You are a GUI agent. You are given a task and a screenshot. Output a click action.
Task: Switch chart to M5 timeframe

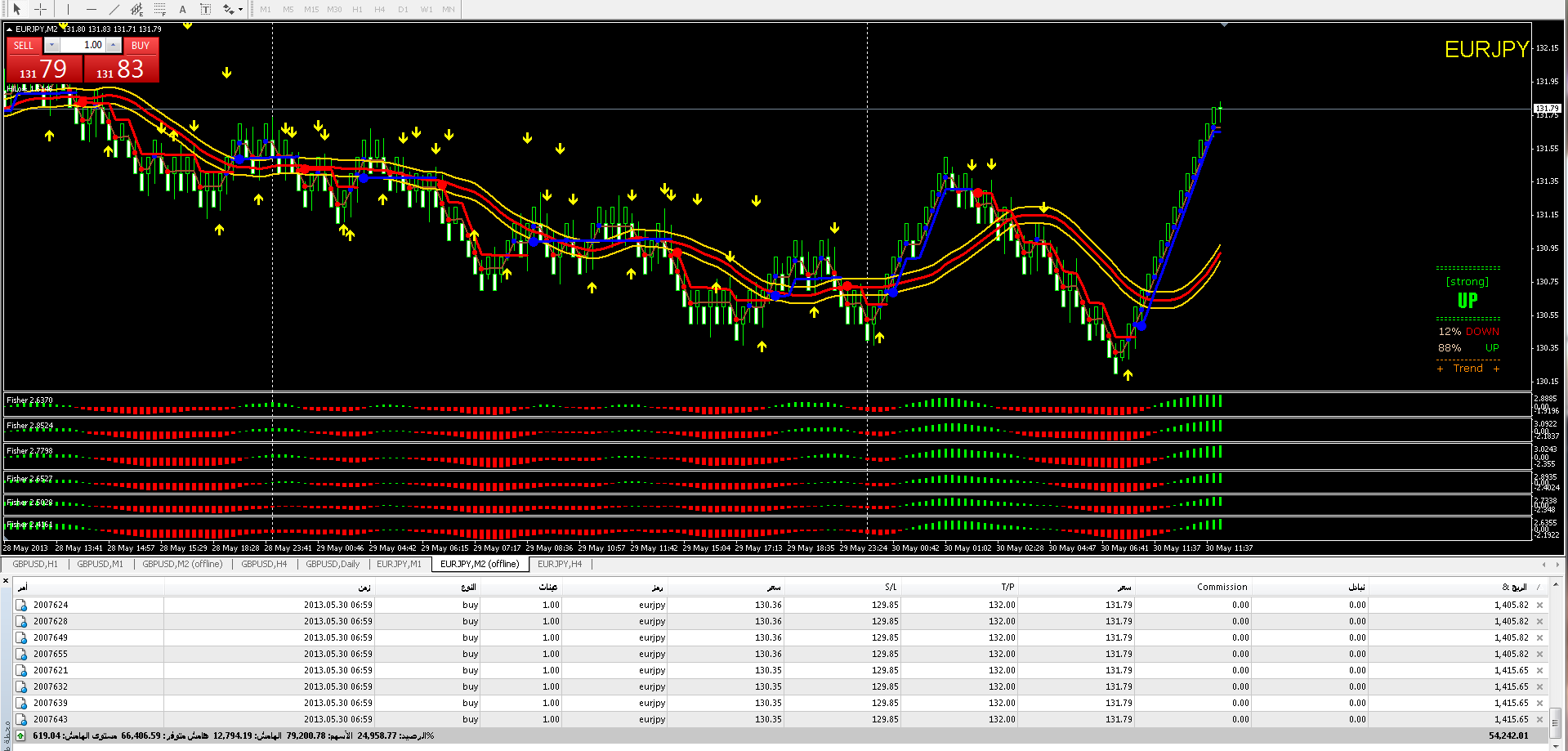pyautogui.click(x=288, y=9)
